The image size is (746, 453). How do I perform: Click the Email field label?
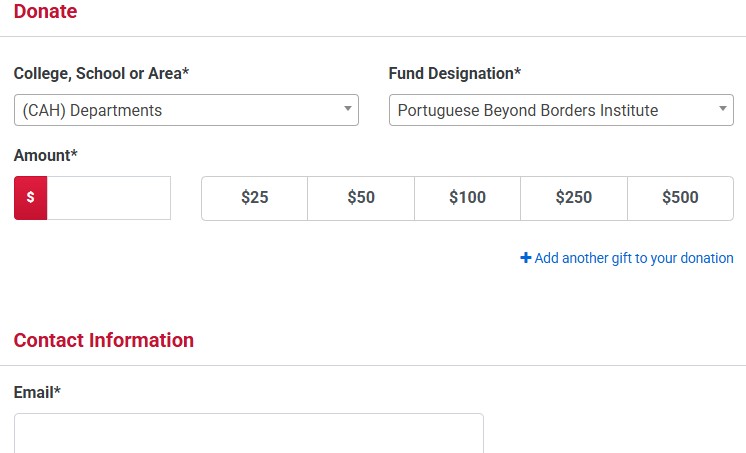[37, 392]
